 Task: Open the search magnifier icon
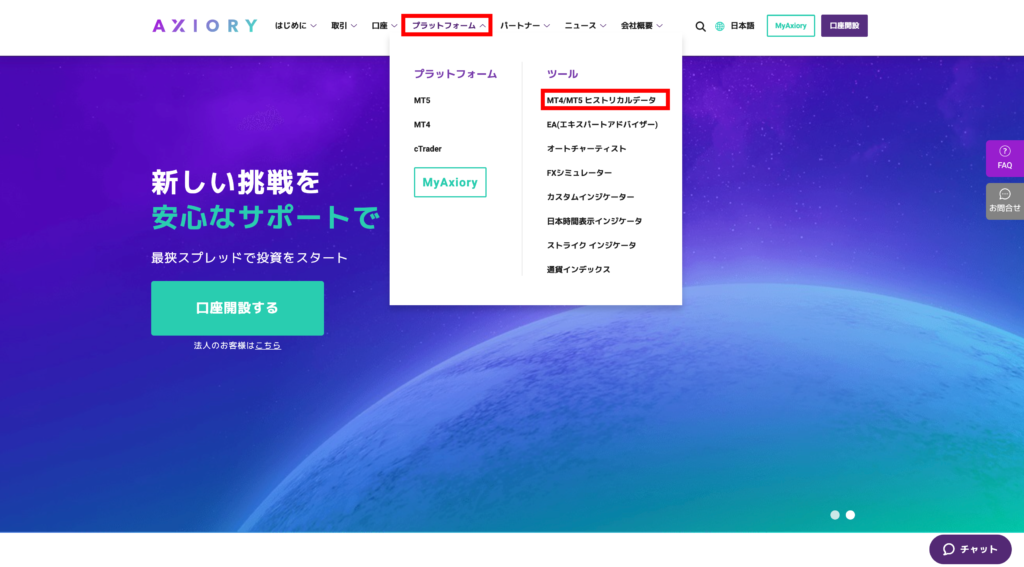[x=700, y=26]
